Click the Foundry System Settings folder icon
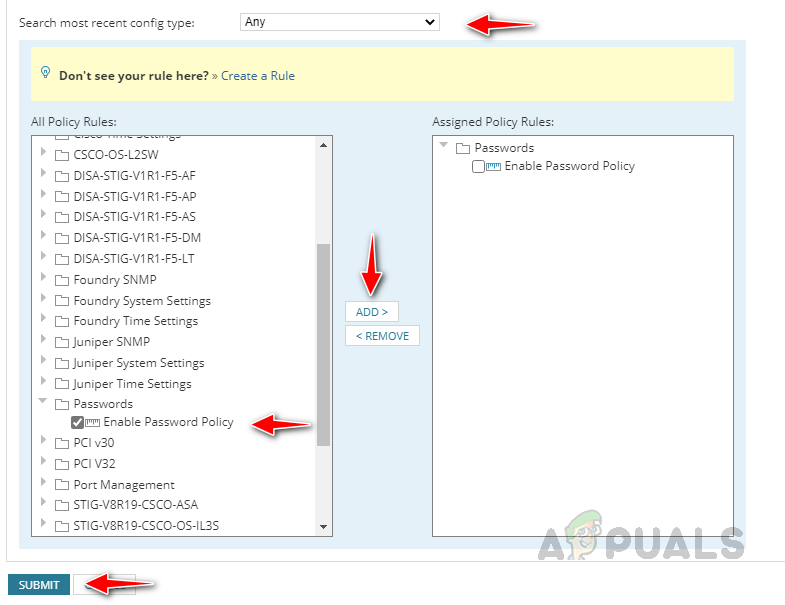The image size is (785, 605). [62, 301]
